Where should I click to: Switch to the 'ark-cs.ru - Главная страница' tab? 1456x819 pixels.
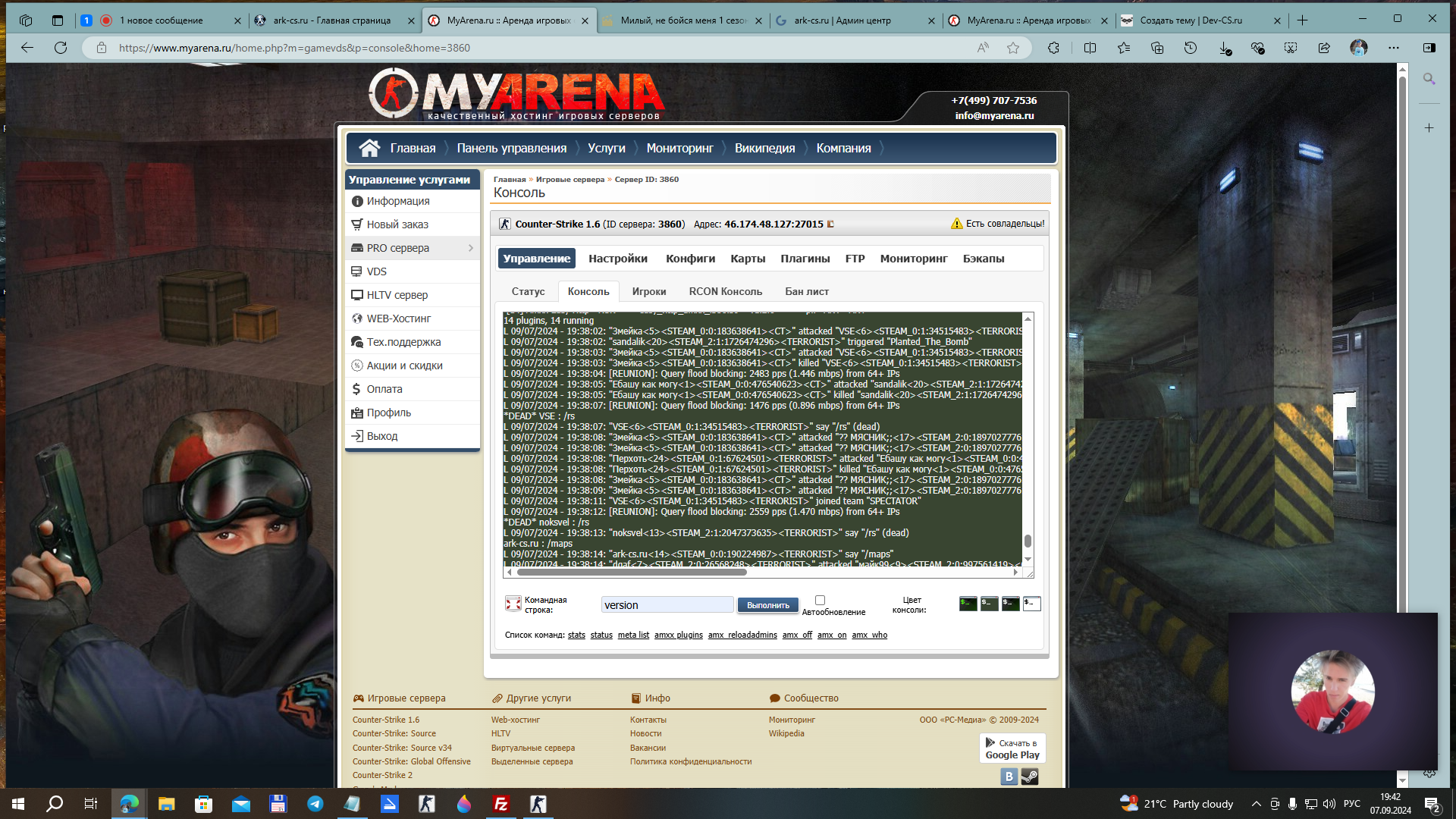click(335, 20)
